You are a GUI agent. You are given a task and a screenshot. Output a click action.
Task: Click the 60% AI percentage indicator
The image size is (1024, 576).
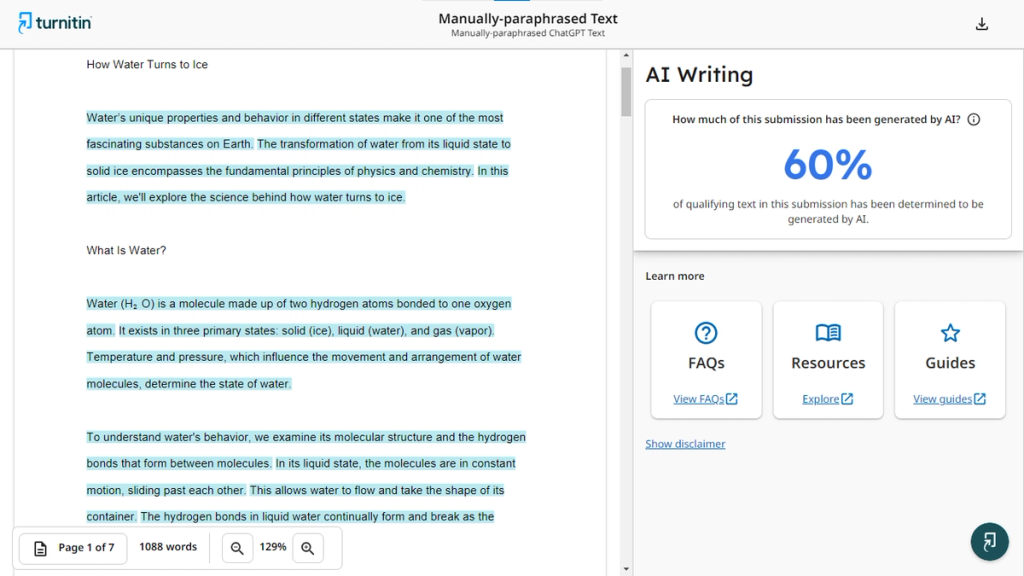point(828,165)
